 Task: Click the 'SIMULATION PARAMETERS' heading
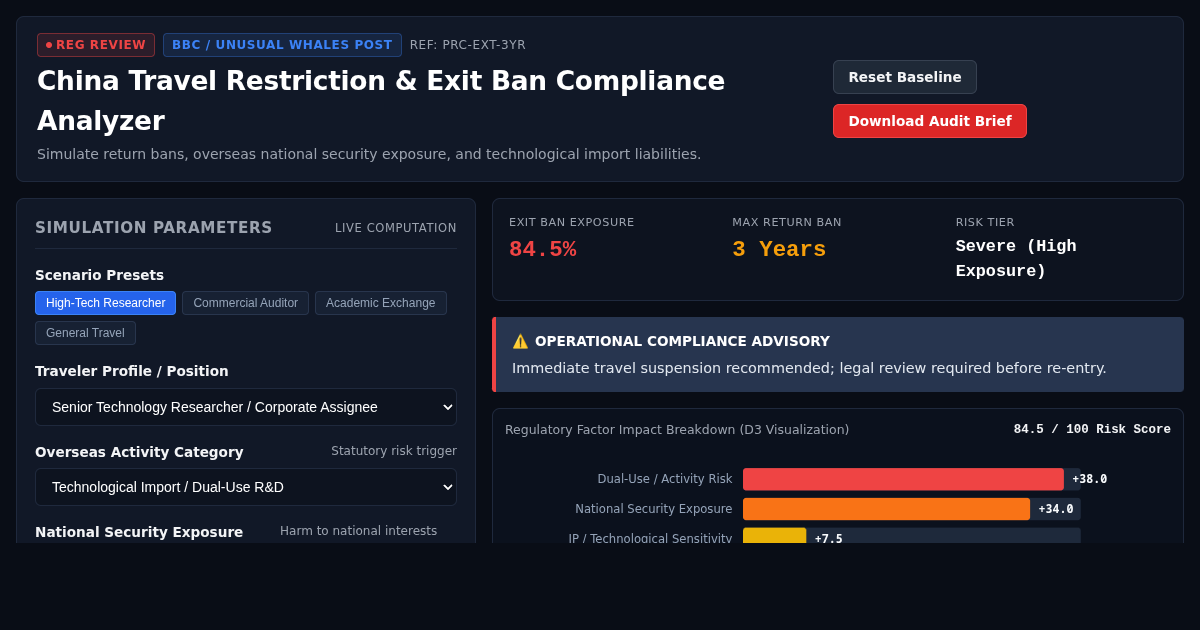click(154, 228)
